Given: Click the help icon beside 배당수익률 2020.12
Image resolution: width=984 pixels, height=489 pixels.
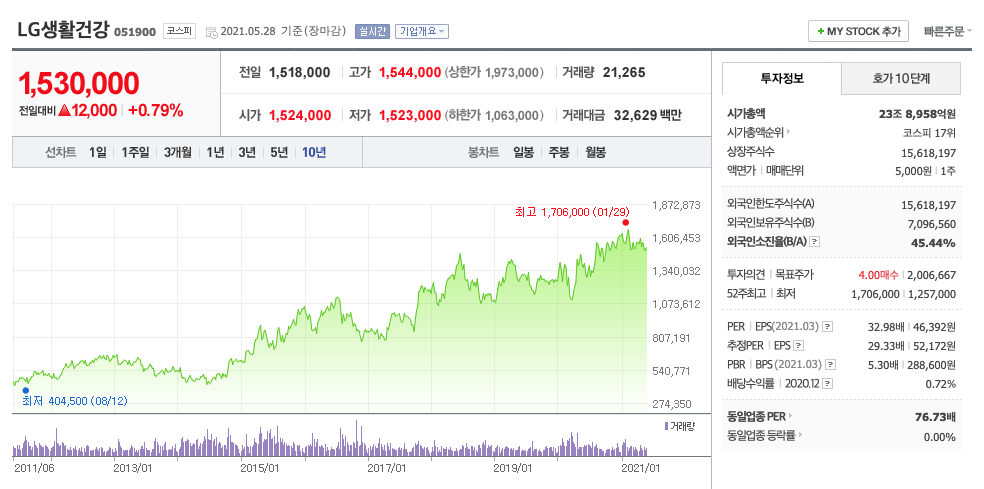Looking at the screenshot, I should (x=828, y=384).
